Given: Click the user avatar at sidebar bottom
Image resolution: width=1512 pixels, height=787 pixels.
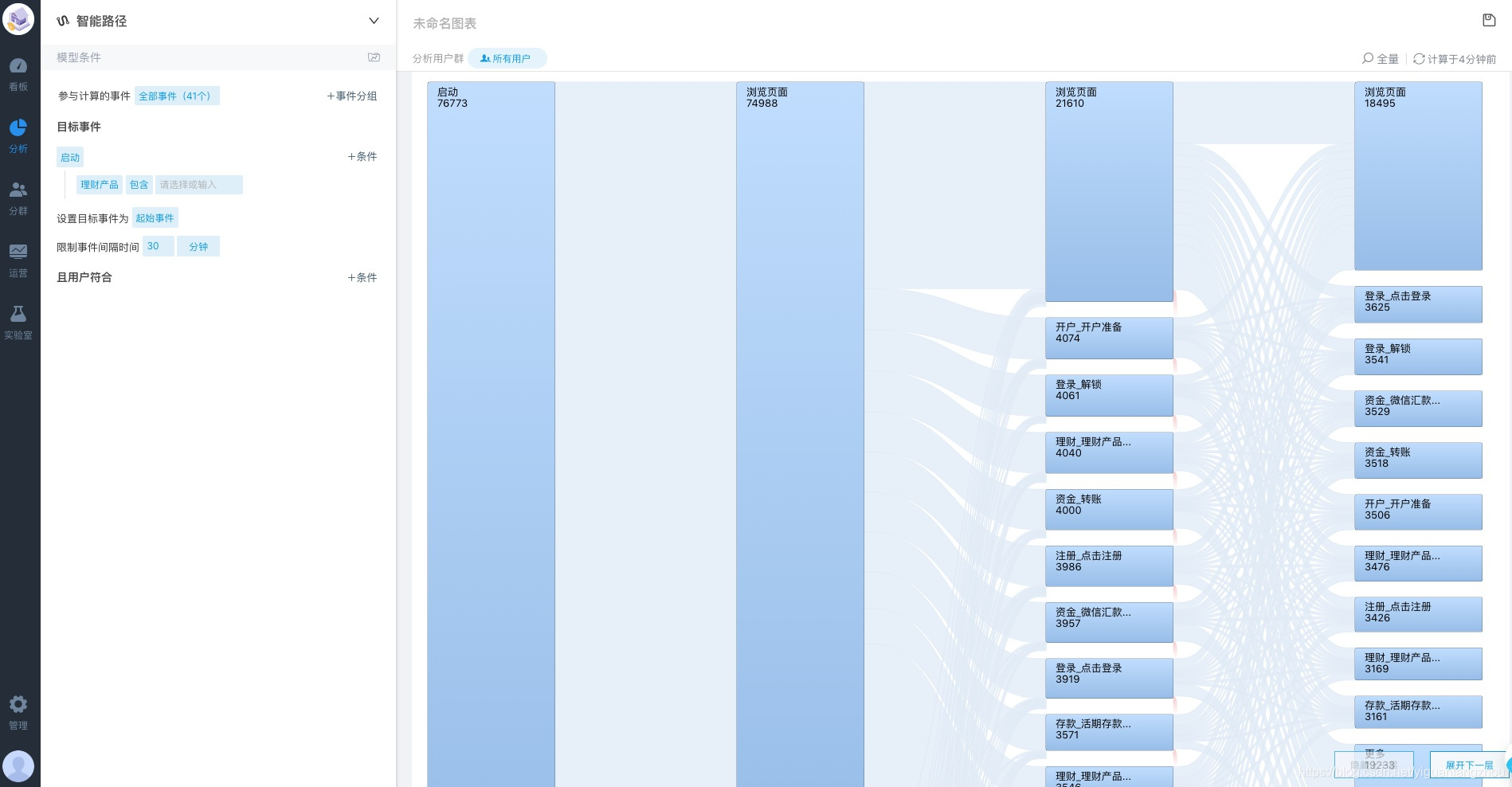Looking at the screenshot, I should (x=18, y=766).
